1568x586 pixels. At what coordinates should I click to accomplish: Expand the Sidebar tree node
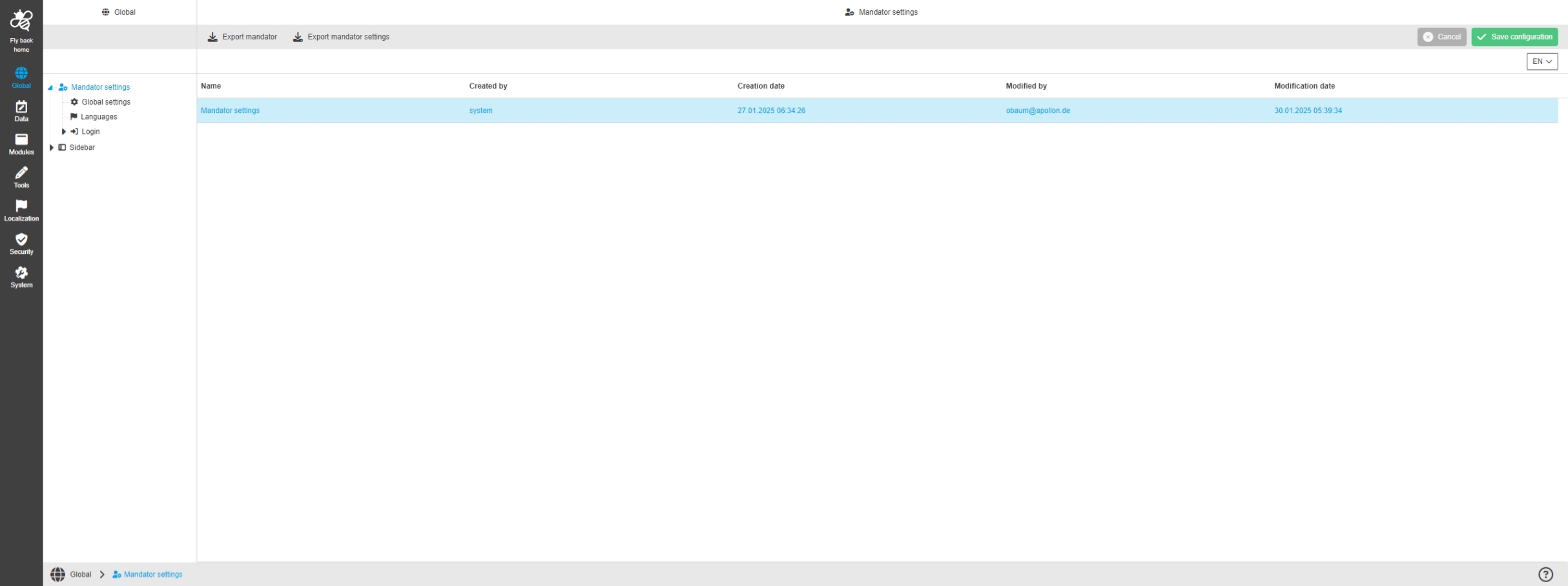tap(51, 147)
